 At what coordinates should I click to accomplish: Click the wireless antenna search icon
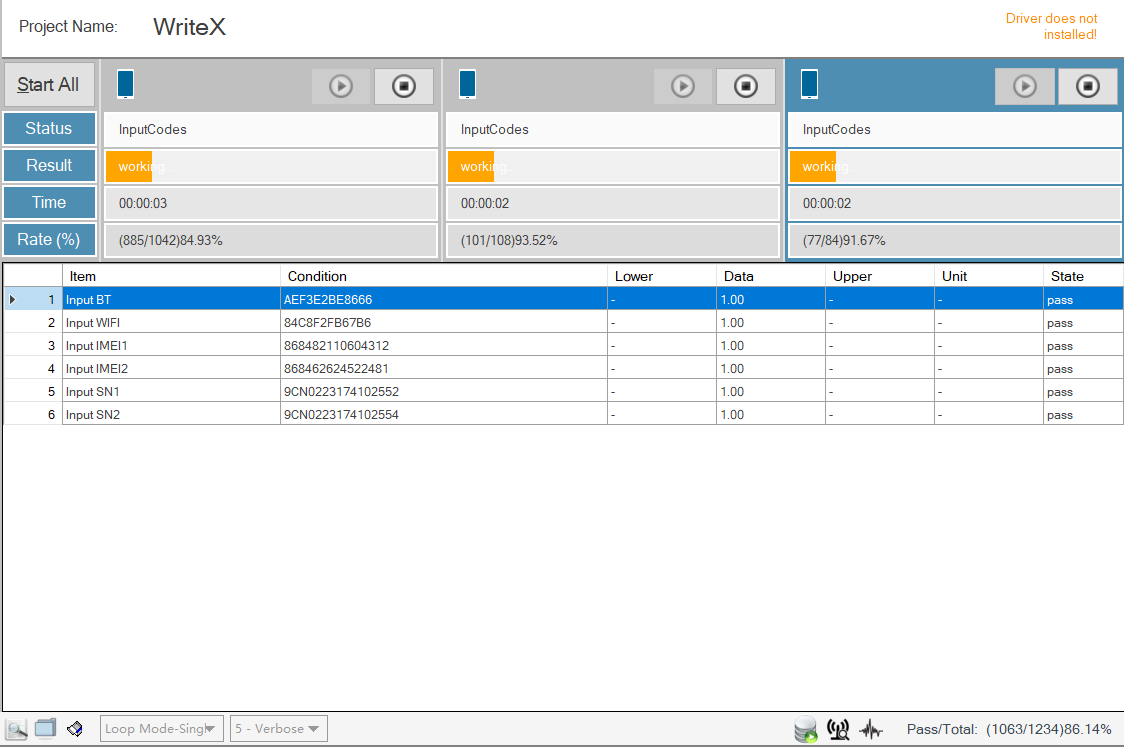pyautogui.click(x=838, y=730)
